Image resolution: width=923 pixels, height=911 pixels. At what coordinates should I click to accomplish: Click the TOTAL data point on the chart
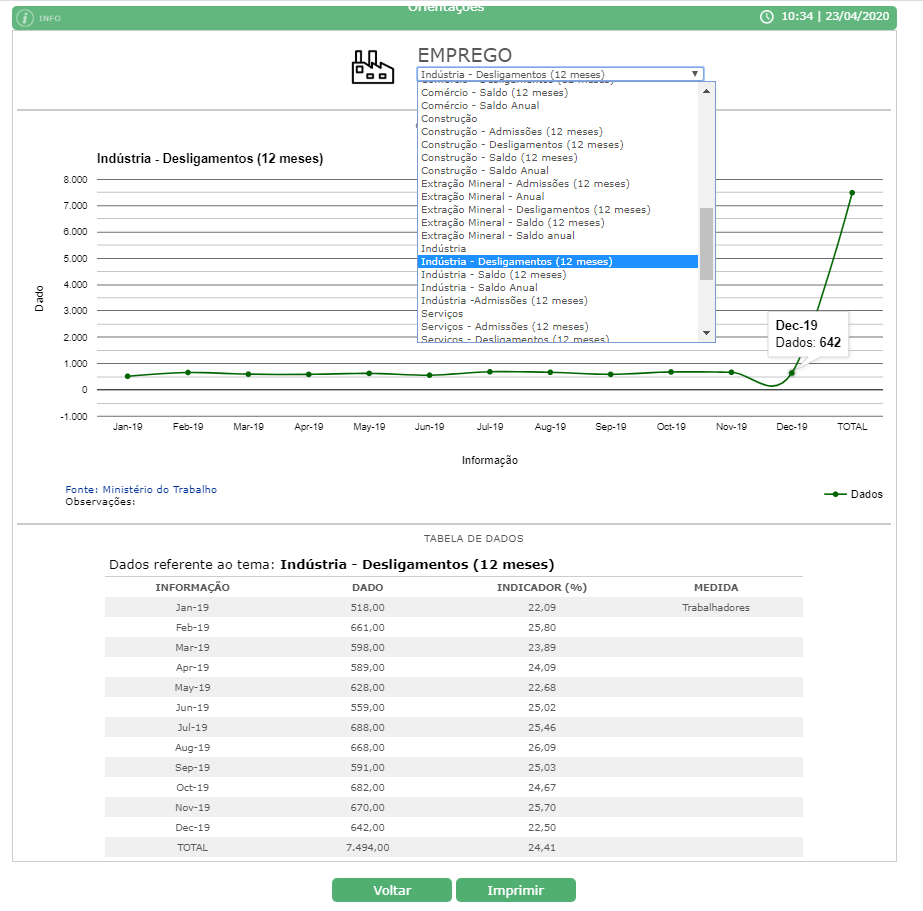click(852, 192)
